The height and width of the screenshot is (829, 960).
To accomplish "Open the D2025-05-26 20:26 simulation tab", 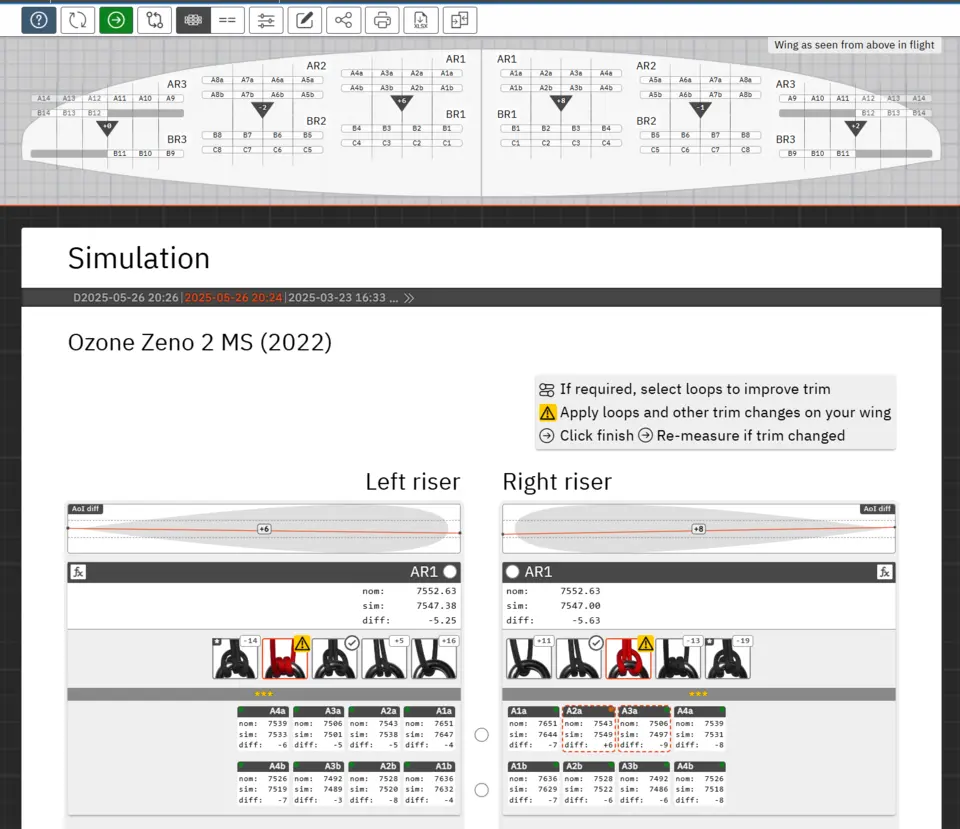I will 126,298.
